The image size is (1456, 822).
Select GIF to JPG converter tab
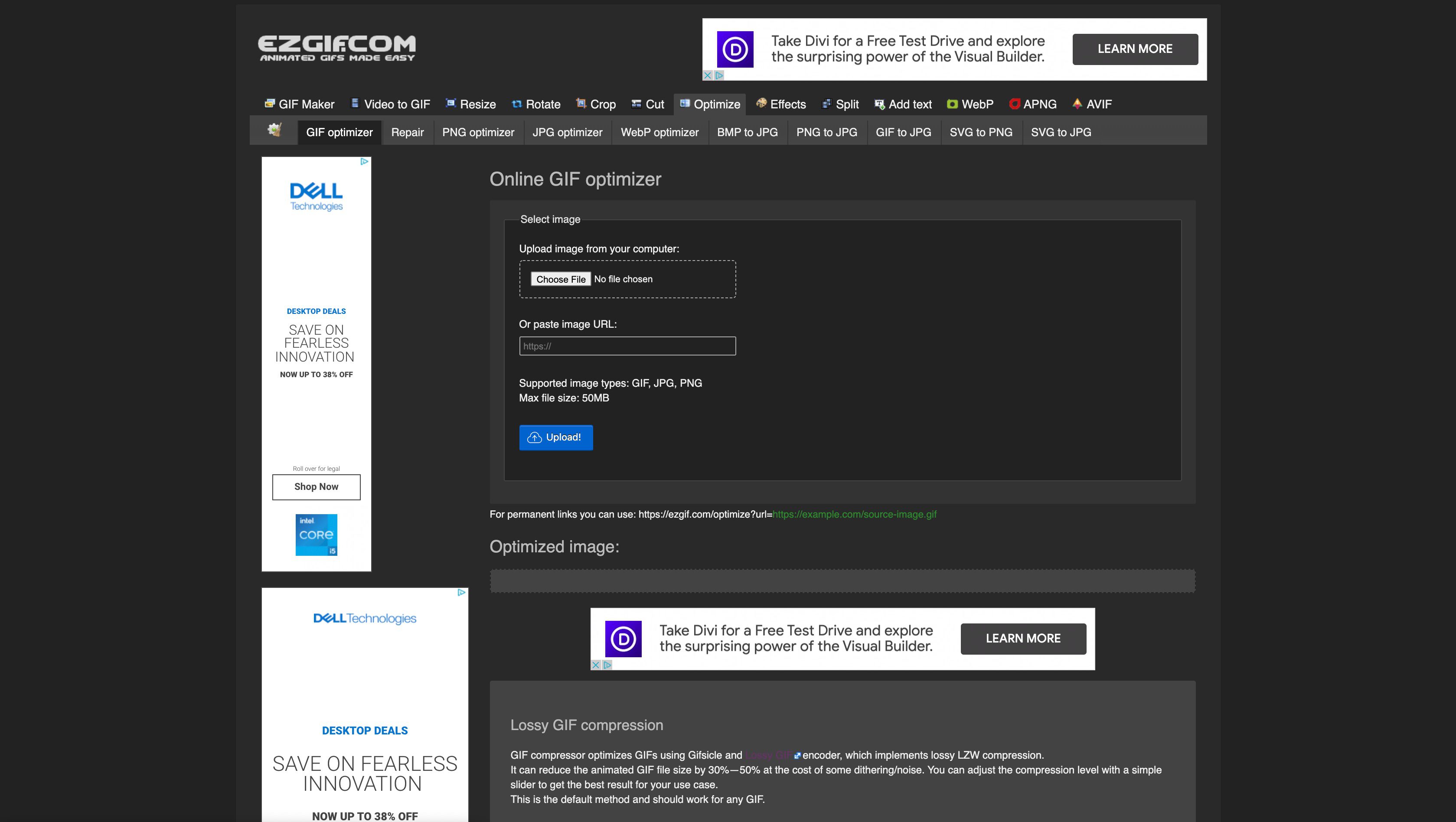point(903,132)
